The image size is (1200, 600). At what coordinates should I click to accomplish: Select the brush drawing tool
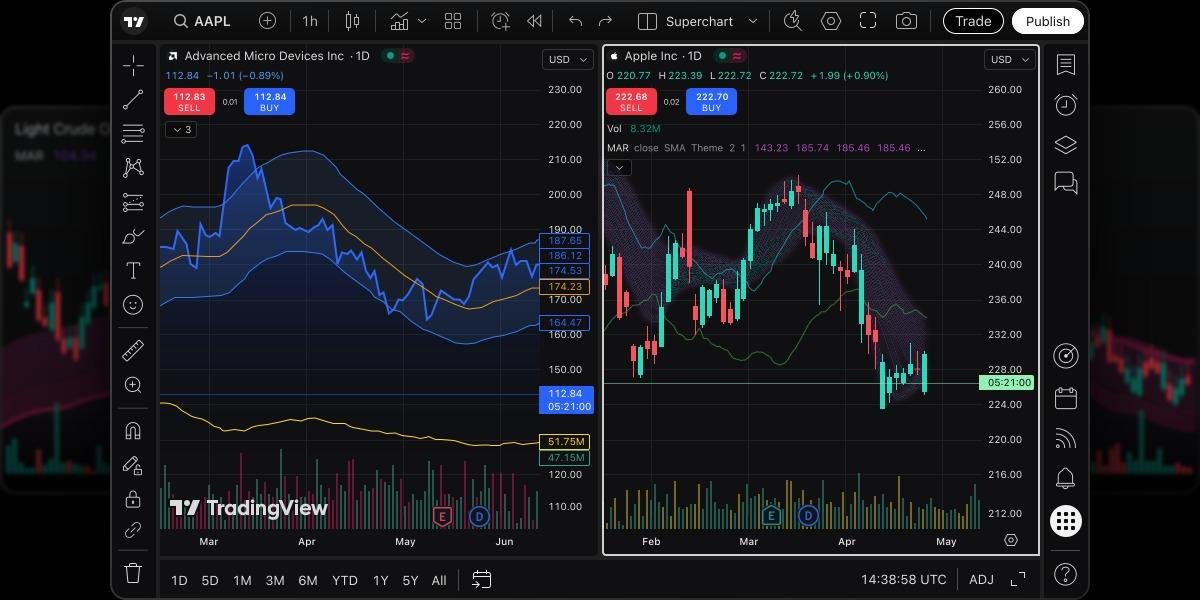point(133,237)
